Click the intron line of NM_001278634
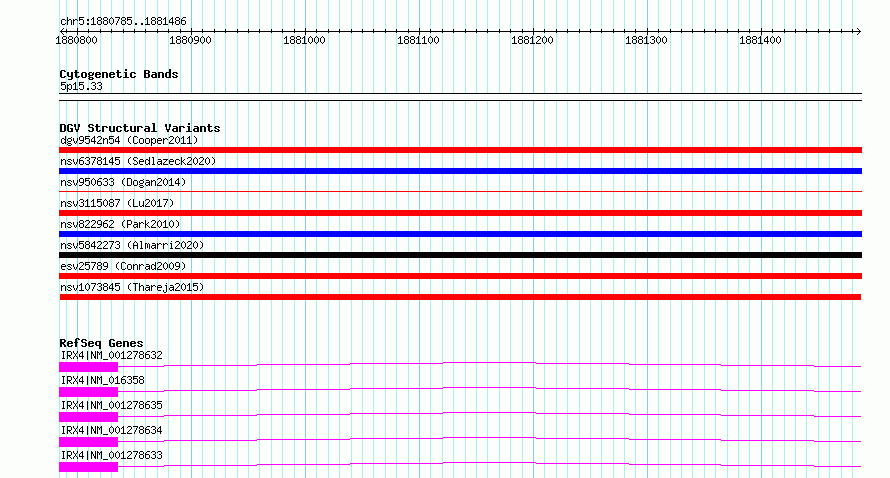890x478 pixels. pos(489,437)
